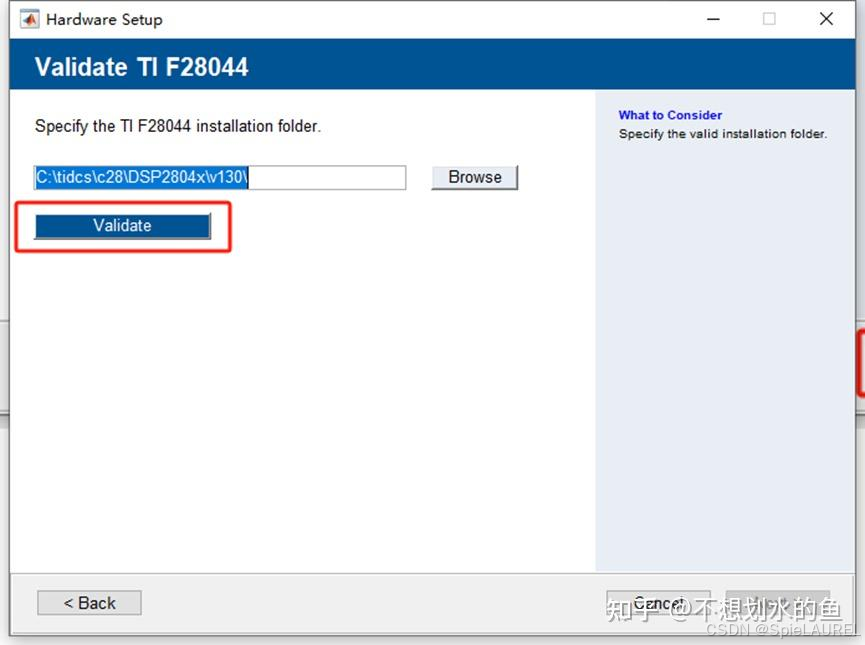Click the Validate button
The image size is (865, 645).
pos(122,226)
